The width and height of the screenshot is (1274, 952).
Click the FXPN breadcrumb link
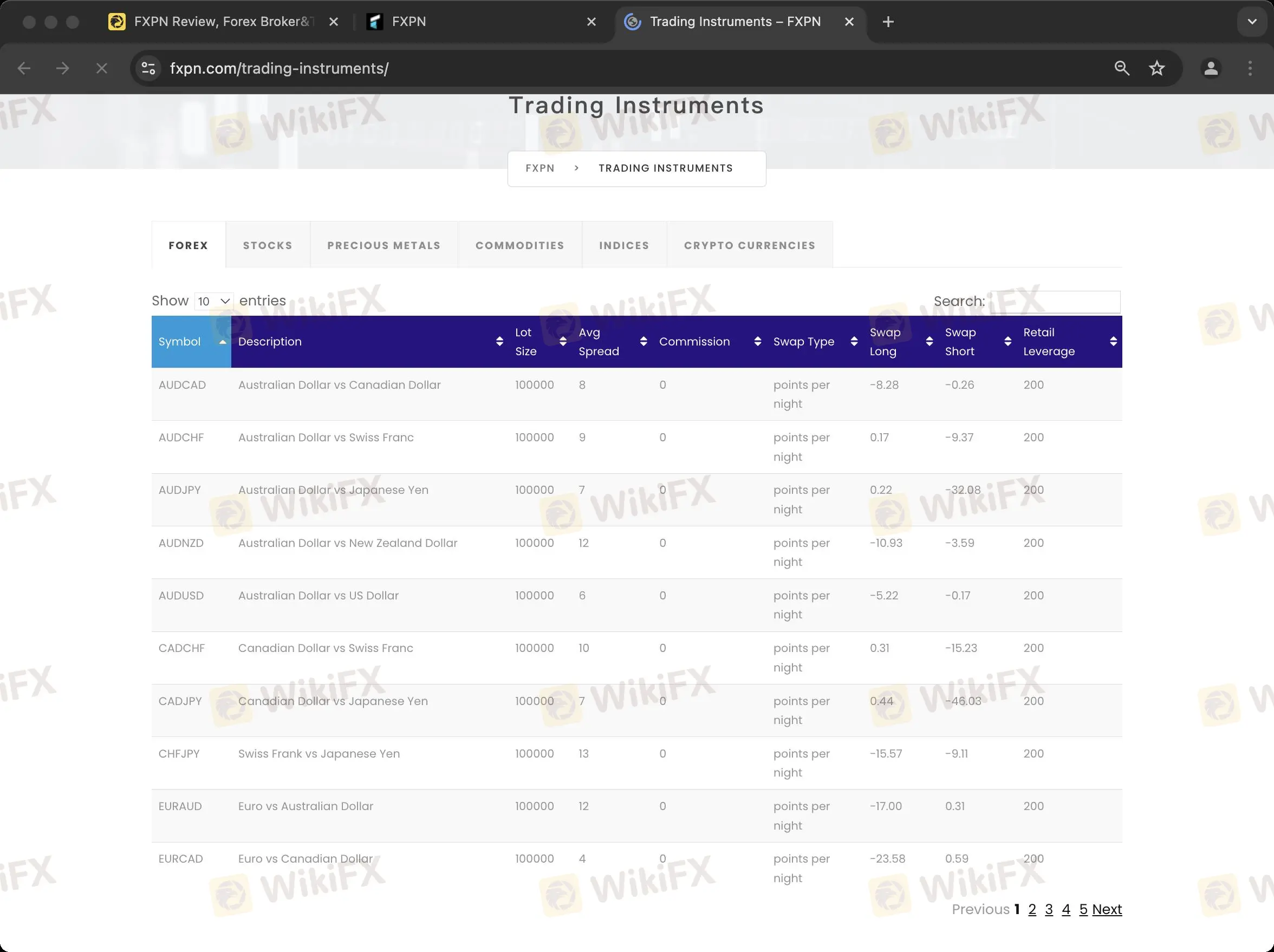[540, 168]
